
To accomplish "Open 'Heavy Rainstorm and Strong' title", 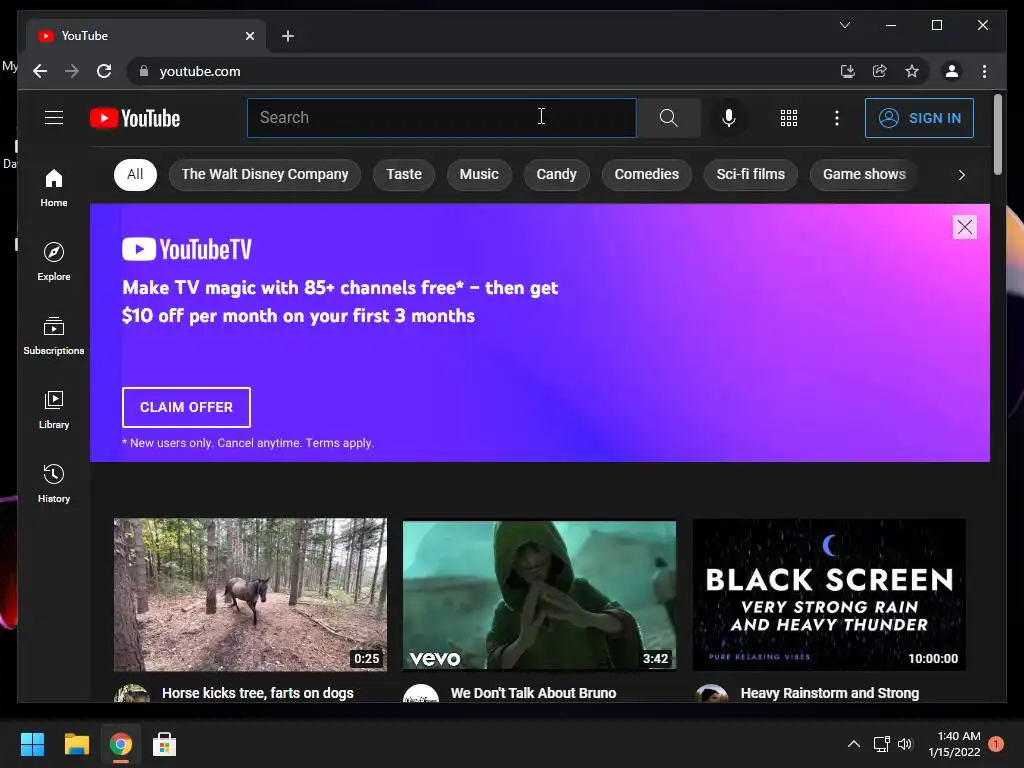I will (x=829, y=693).
